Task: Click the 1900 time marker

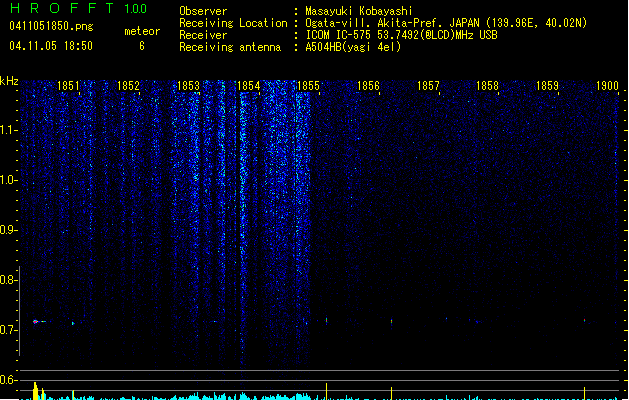Action: (607, 86)
